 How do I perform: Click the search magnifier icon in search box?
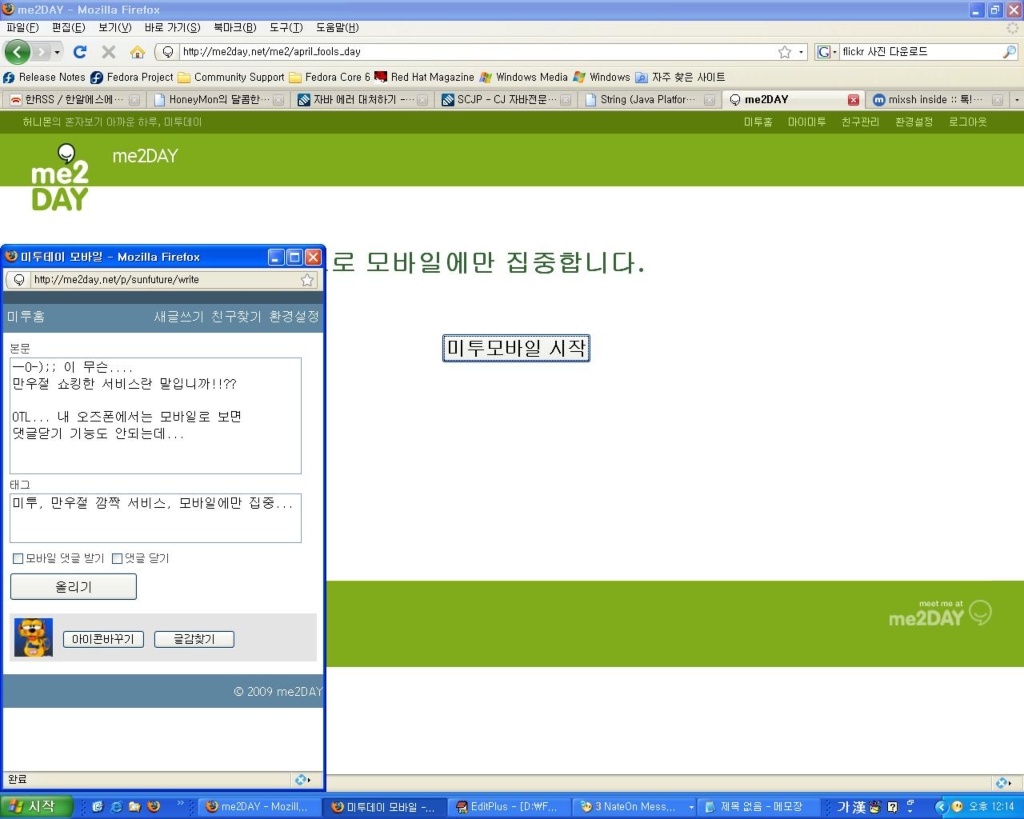click(1009, 52)
